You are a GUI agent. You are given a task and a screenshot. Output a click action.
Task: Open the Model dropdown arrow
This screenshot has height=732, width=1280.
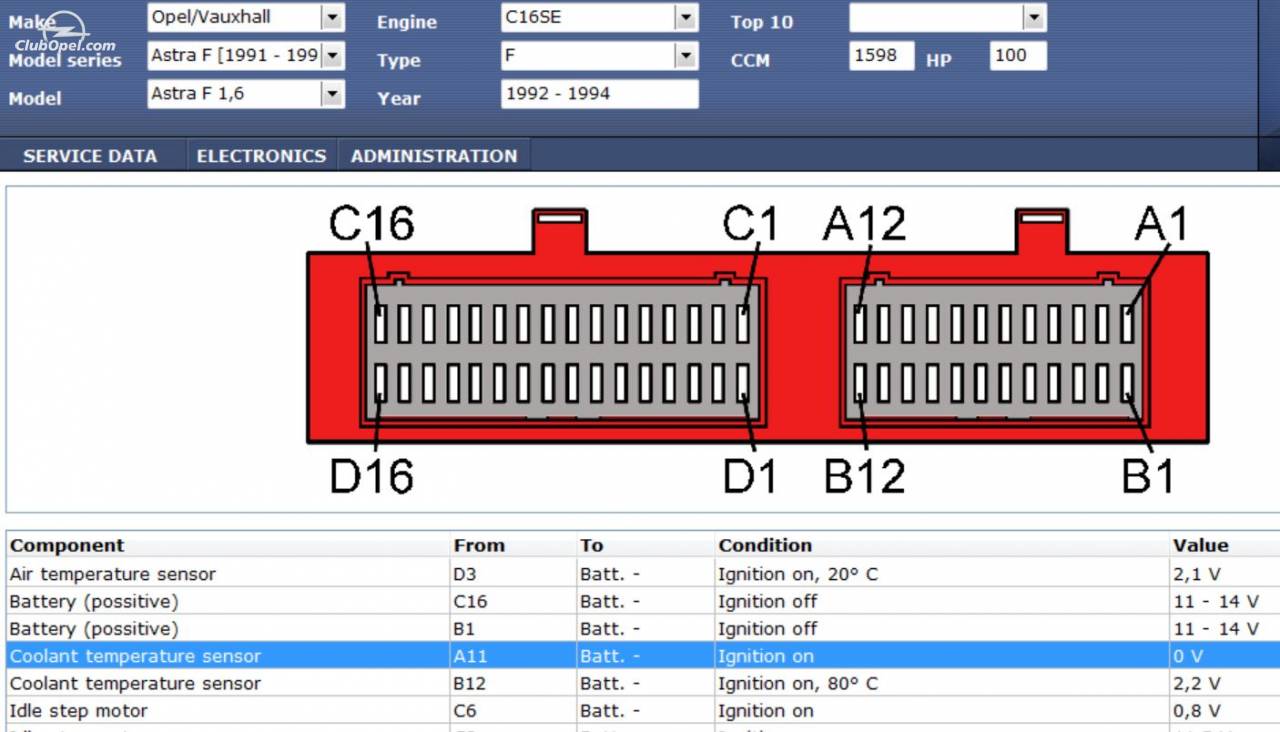333,93
